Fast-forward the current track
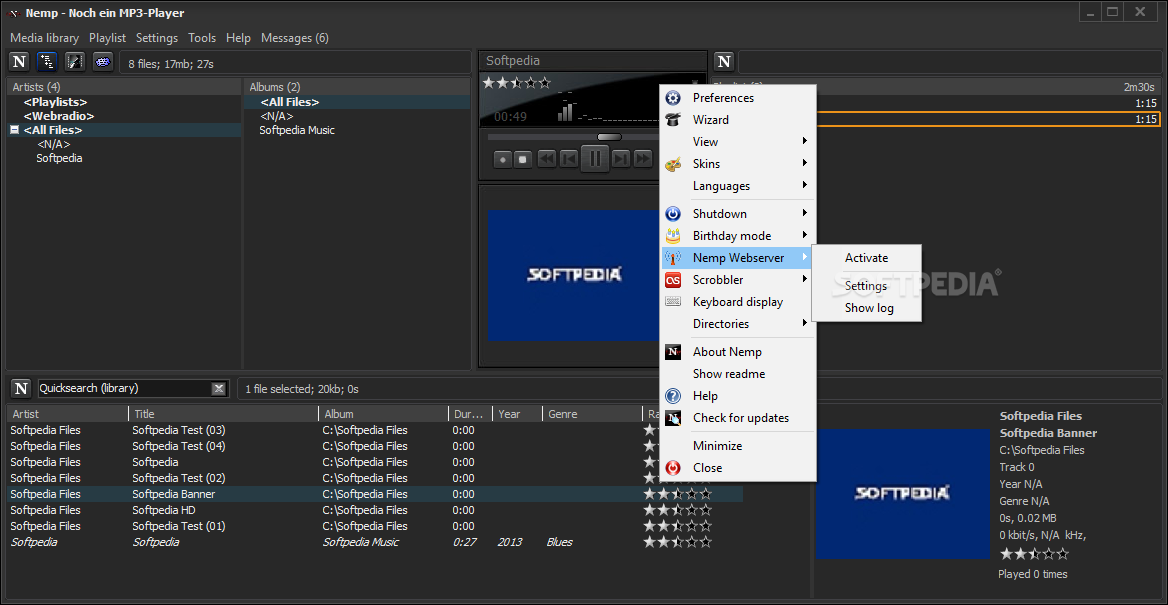 coord(642,159)
